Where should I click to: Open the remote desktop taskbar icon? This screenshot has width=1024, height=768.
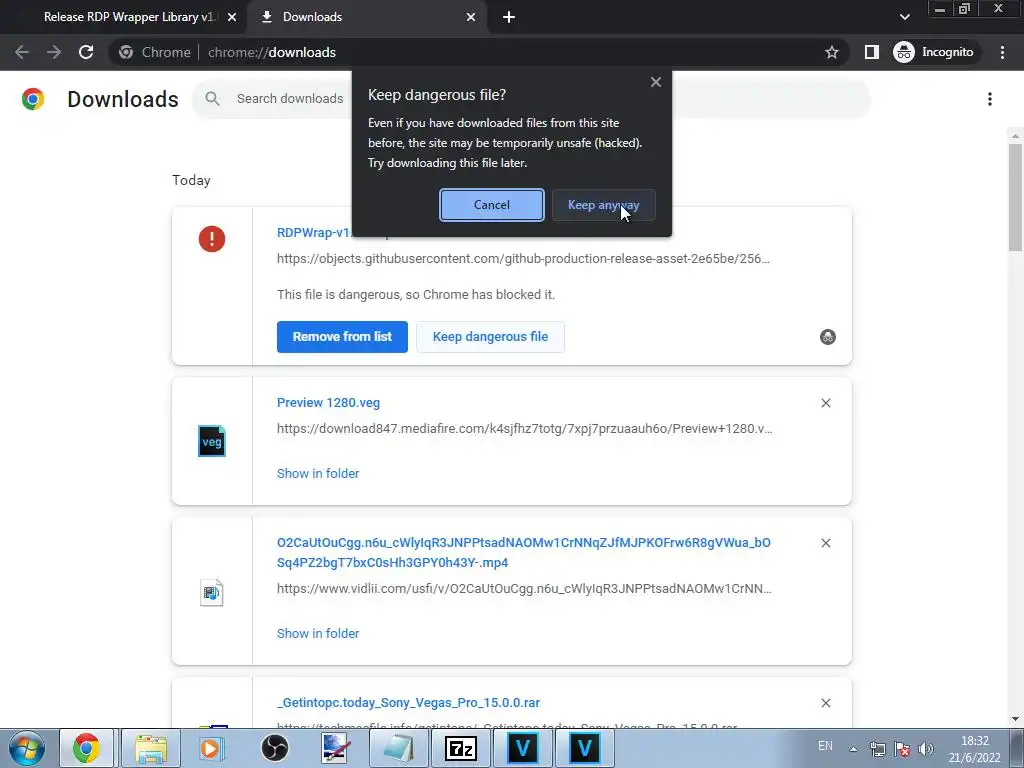[x=336, y=748]
